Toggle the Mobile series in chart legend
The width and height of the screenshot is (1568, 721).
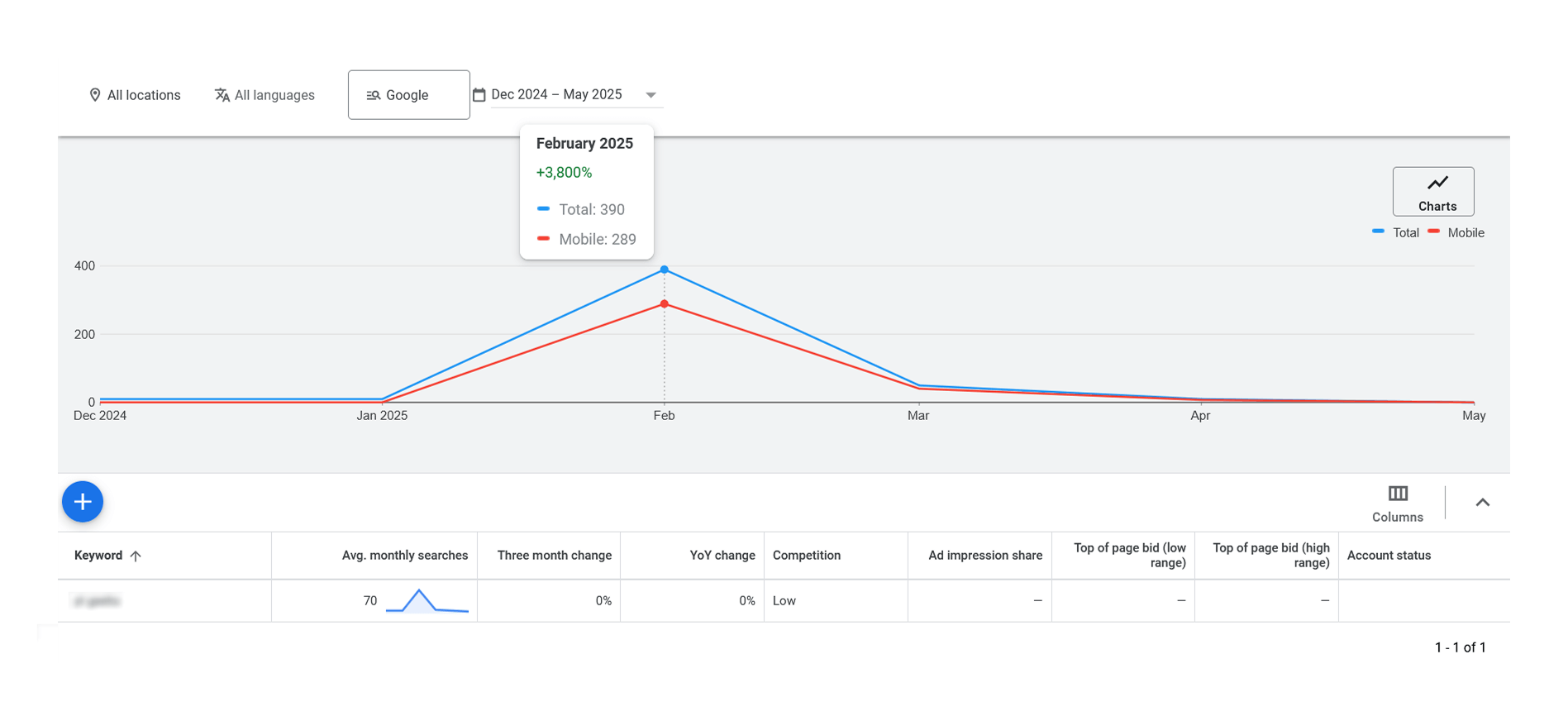pyautogui.click(x=1456, y=233)
